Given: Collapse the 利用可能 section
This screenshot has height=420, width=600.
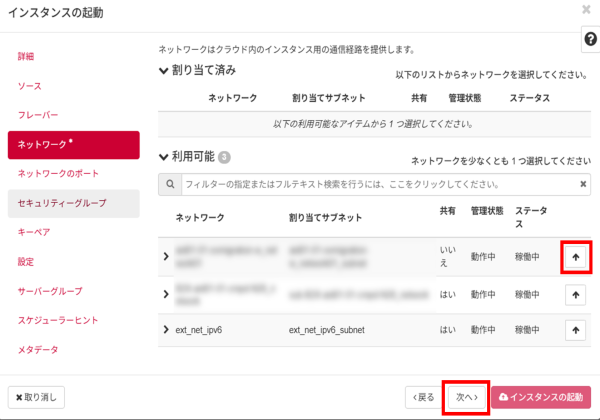Looking at the screenshot, I should (165, 157).
